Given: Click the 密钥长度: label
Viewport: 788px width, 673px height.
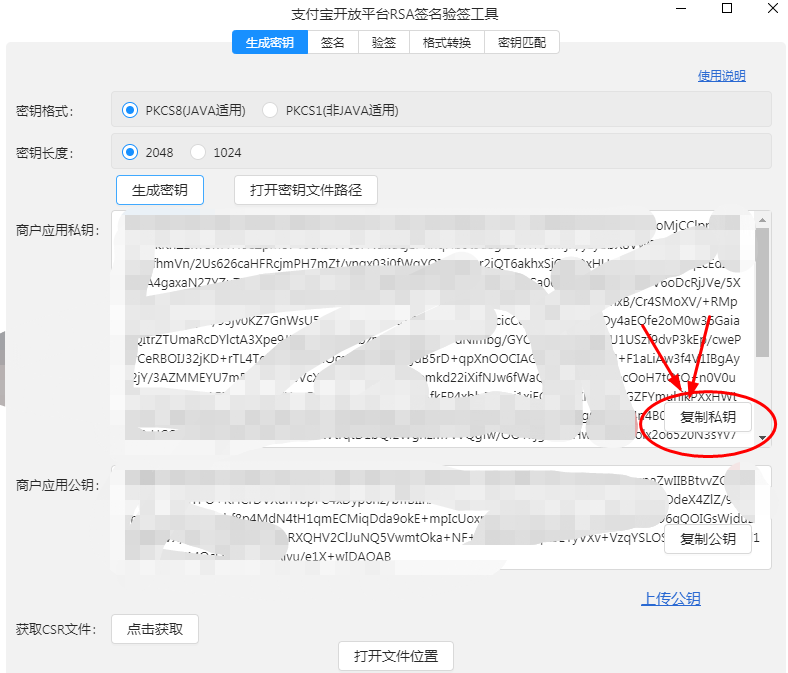Looking at the screenshot, I should tap(44, 152).
